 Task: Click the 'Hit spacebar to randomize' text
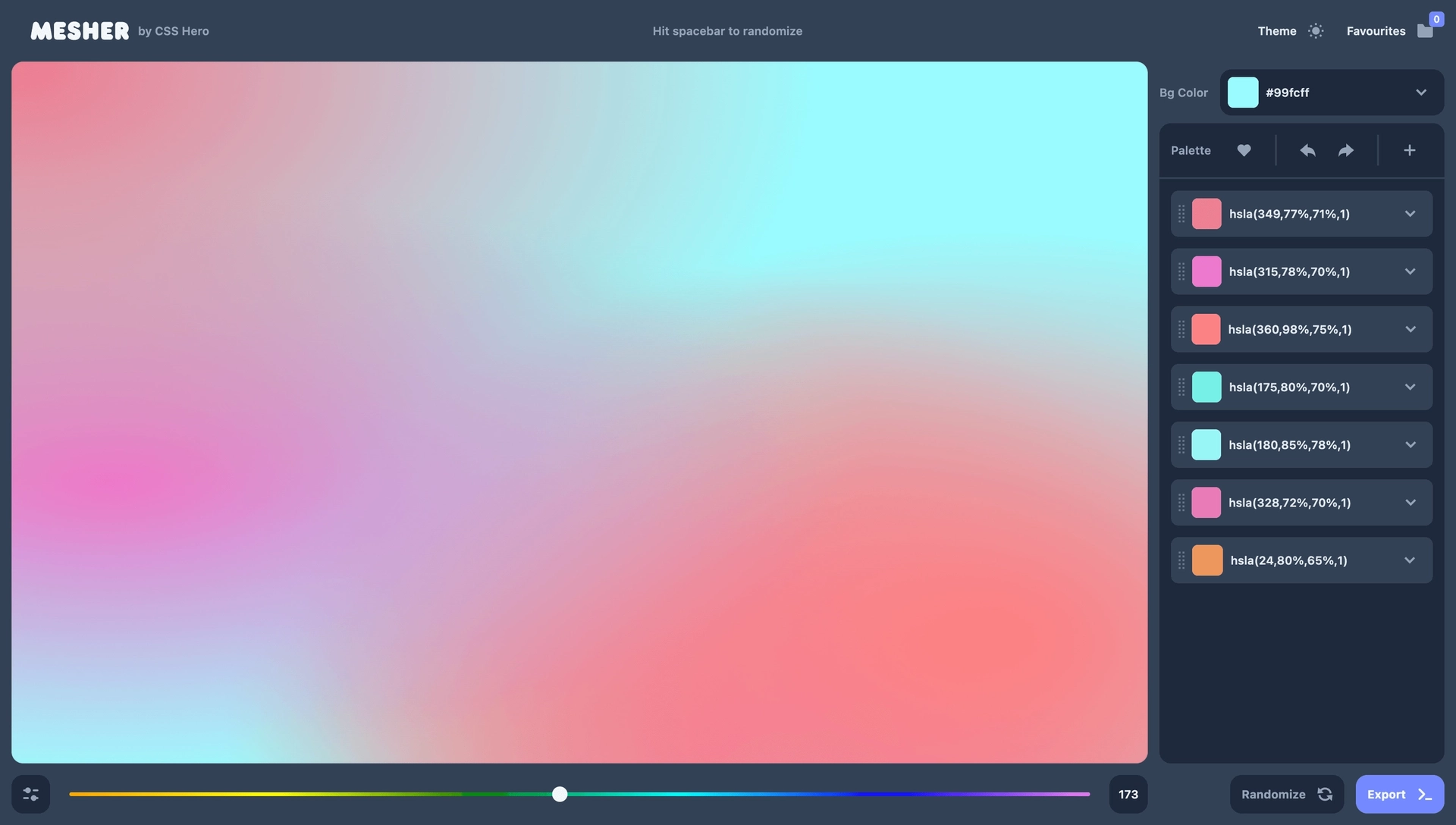coord(727,31)
